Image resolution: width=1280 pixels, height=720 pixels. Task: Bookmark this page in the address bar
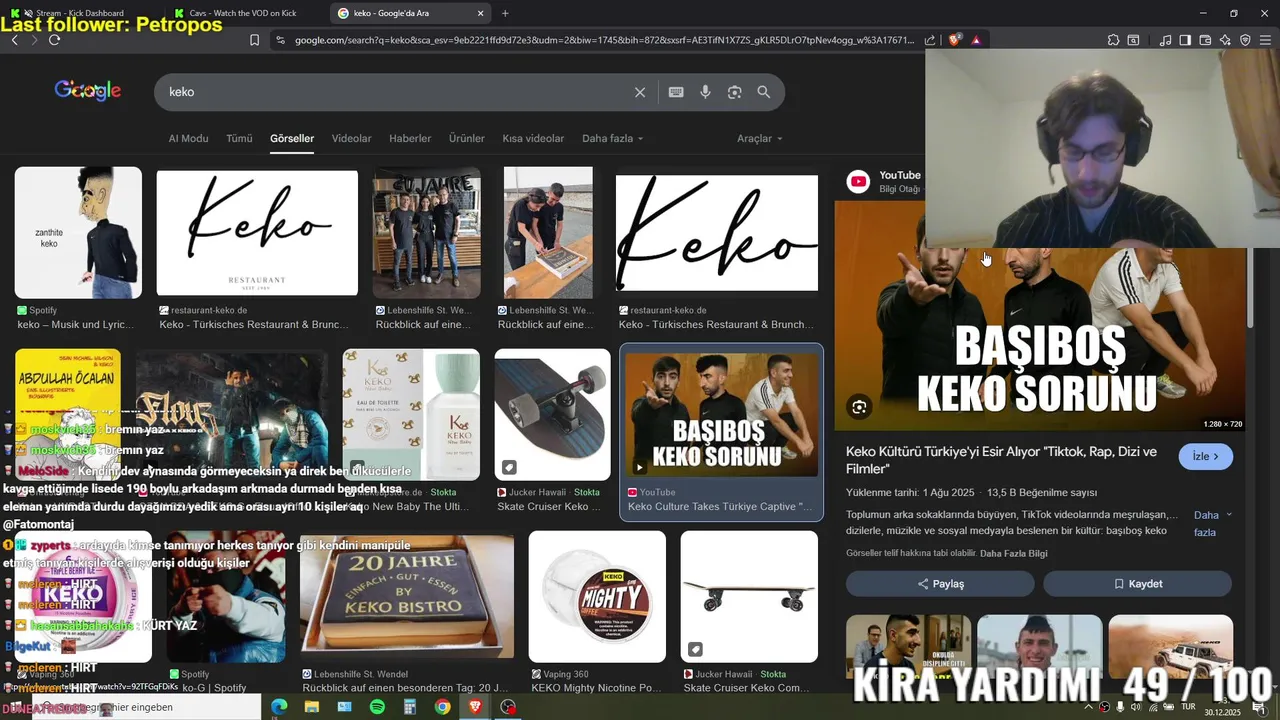click(x=254, y=40)
